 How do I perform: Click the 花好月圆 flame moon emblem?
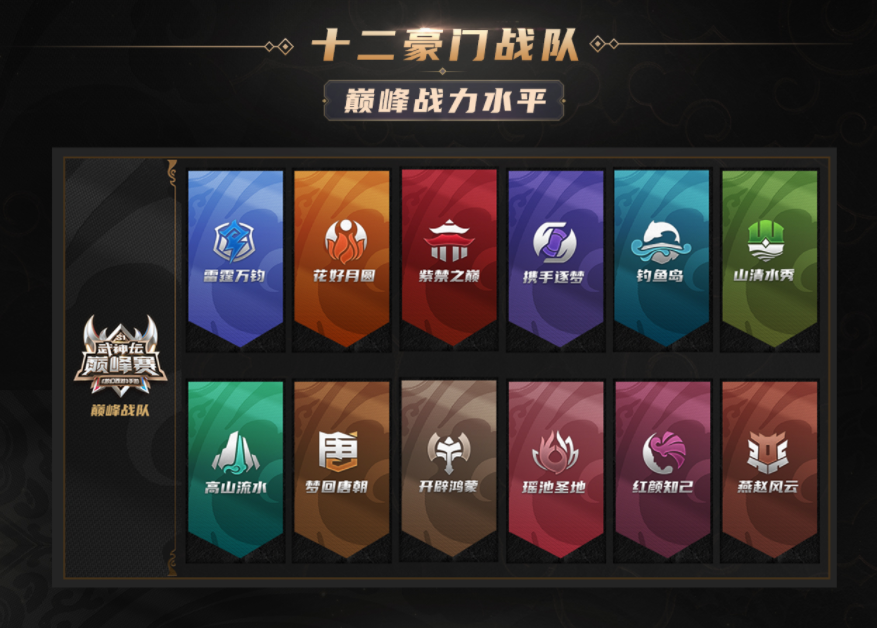pyautogui.click(x=346, y=241)
